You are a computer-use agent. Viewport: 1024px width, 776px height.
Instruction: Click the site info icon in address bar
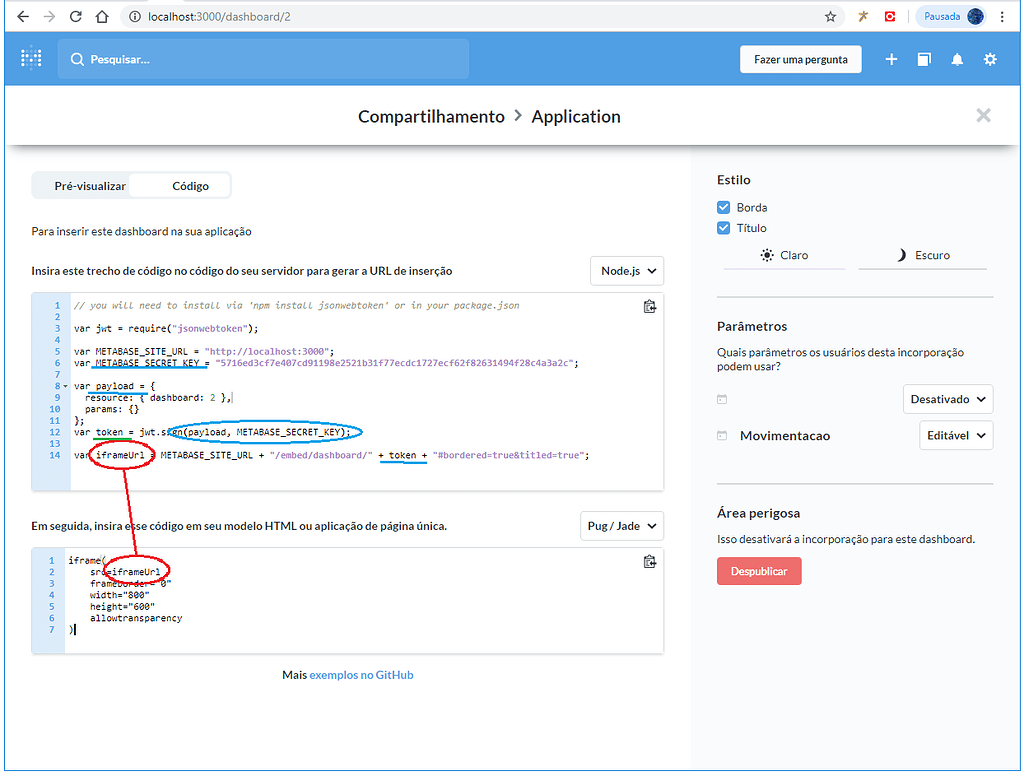tap(135, 17)
